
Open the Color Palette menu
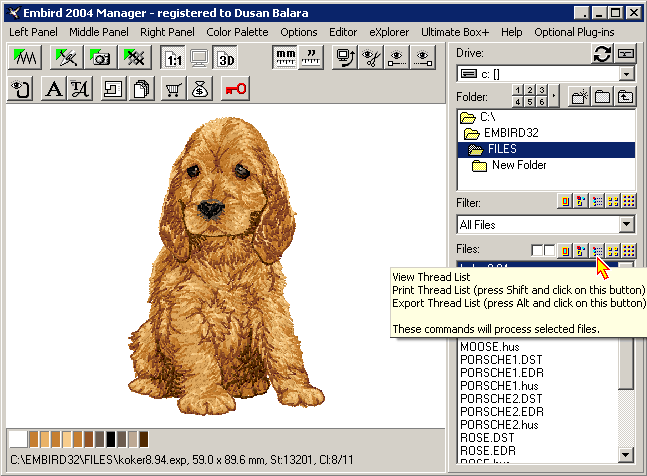point(237,32)
